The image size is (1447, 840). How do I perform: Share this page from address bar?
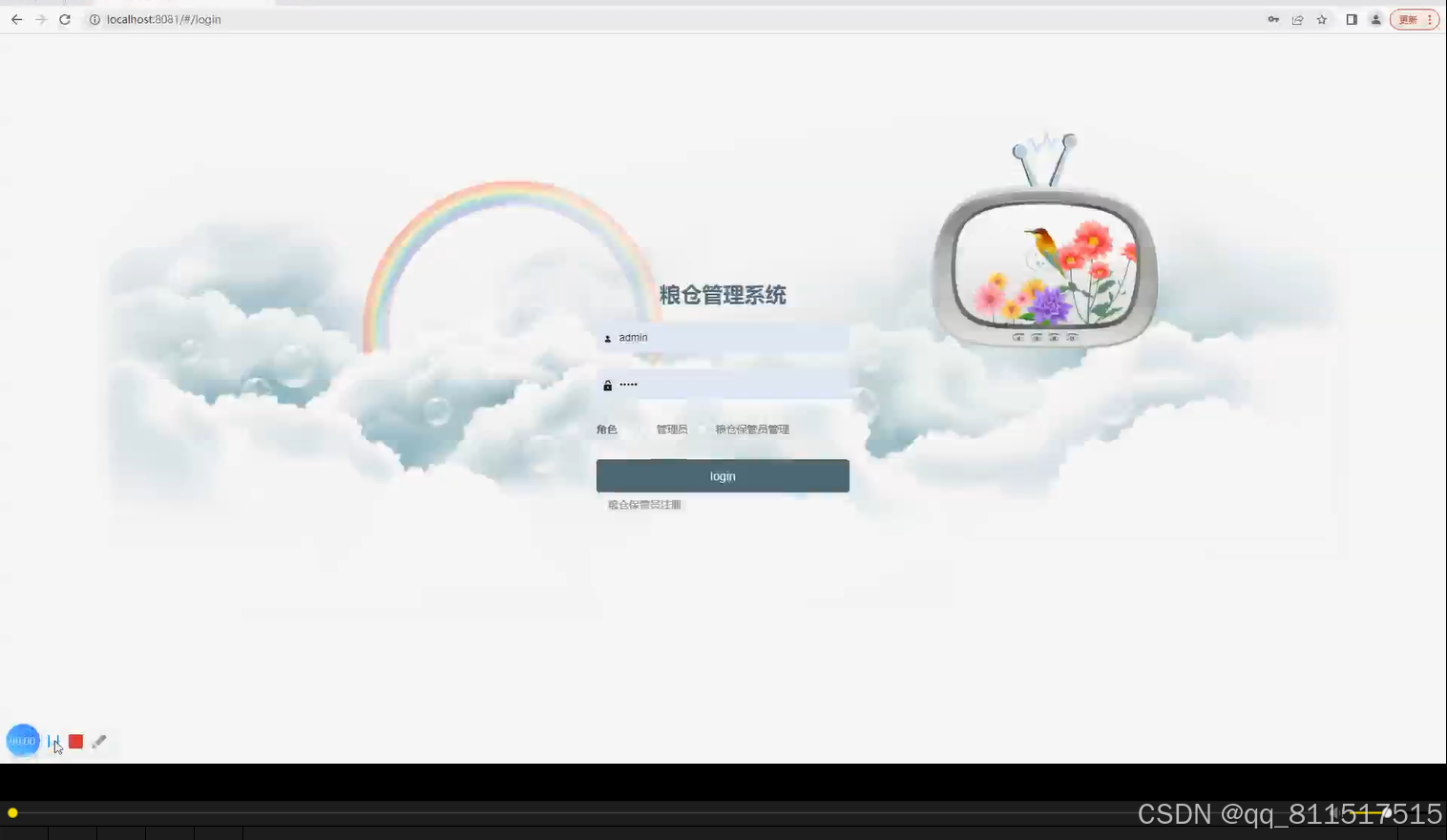[1297, 19]
